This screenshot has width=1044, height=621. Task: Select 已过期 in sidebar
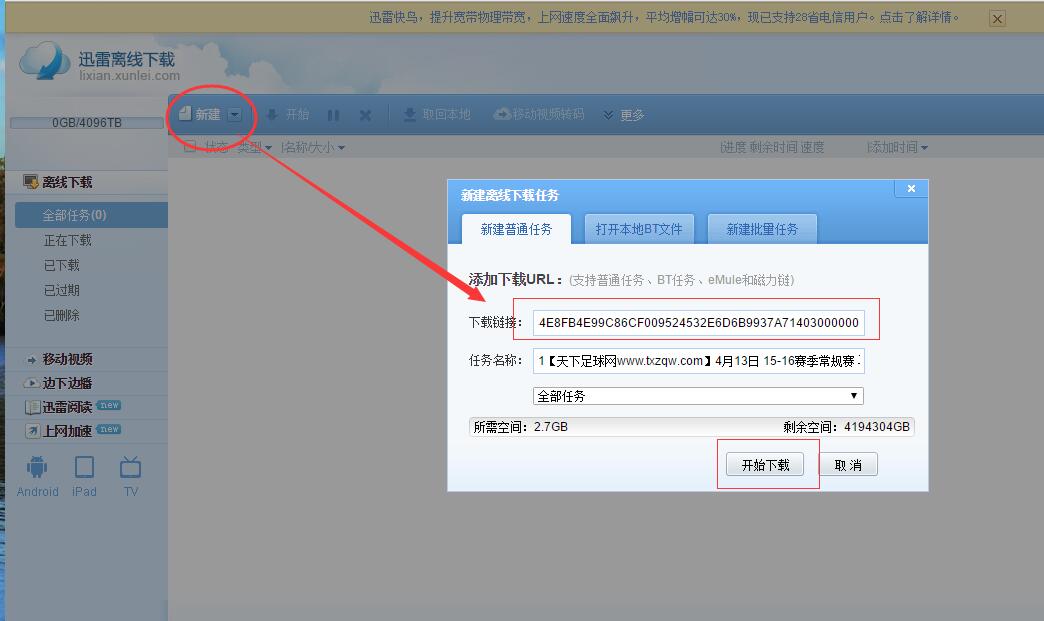click(61, 290)
